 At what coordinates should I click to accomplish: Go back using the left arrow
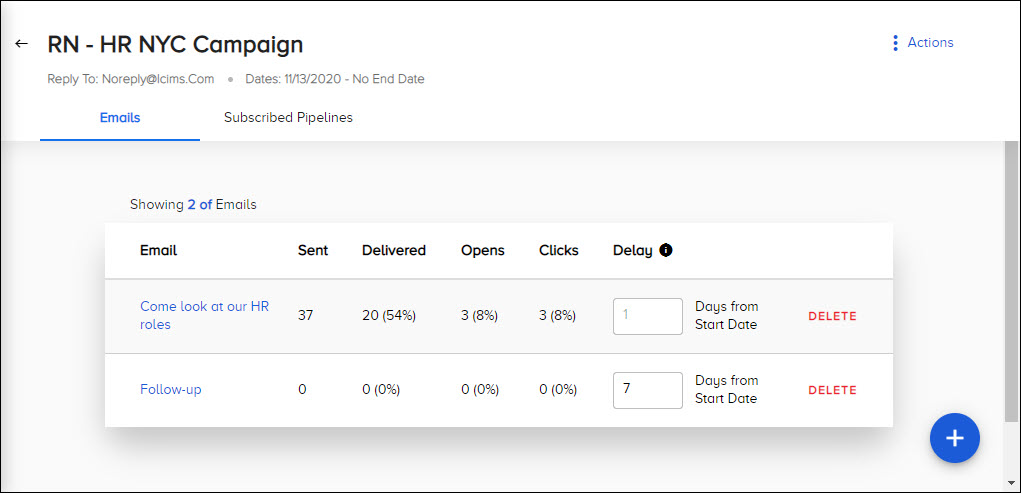pyautogui.click(x=21, y=44)
